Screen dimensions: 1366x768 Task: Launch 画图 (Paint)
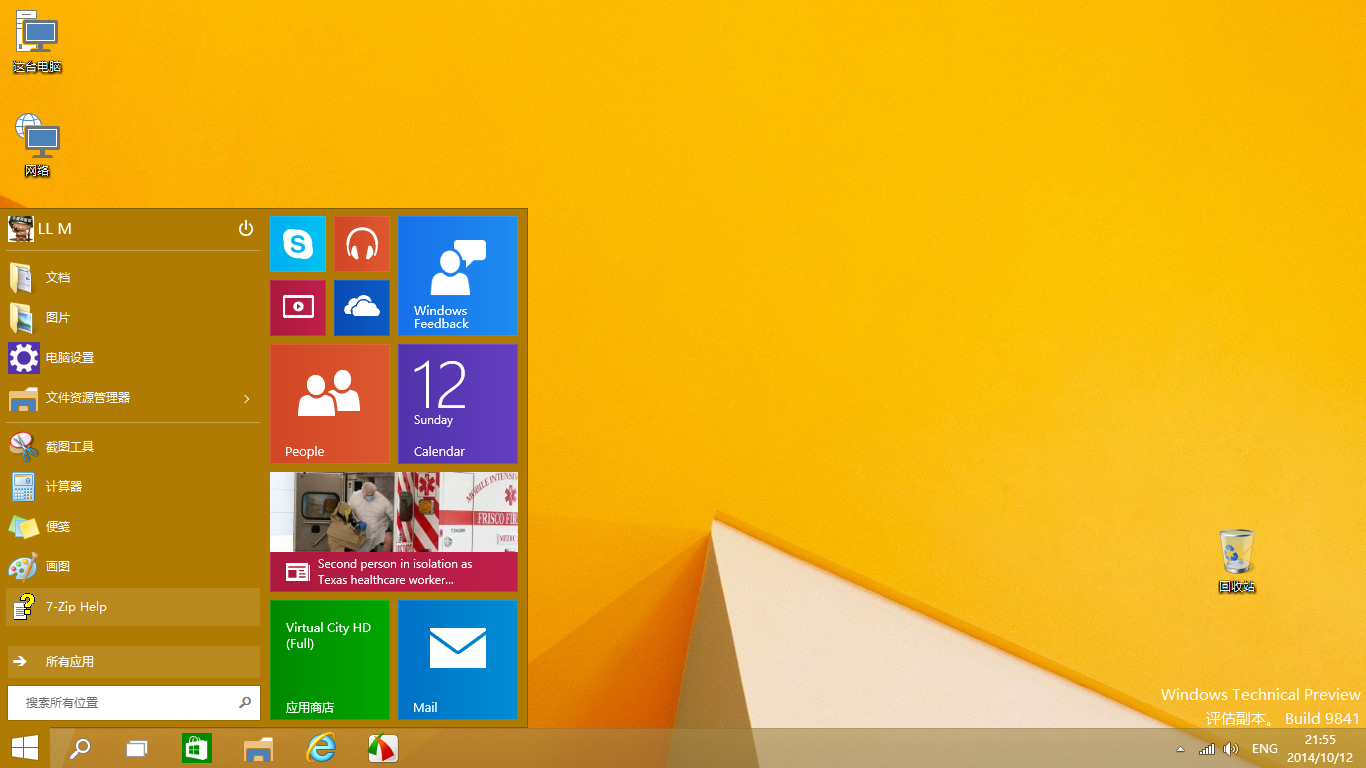[x=134, y=566]
